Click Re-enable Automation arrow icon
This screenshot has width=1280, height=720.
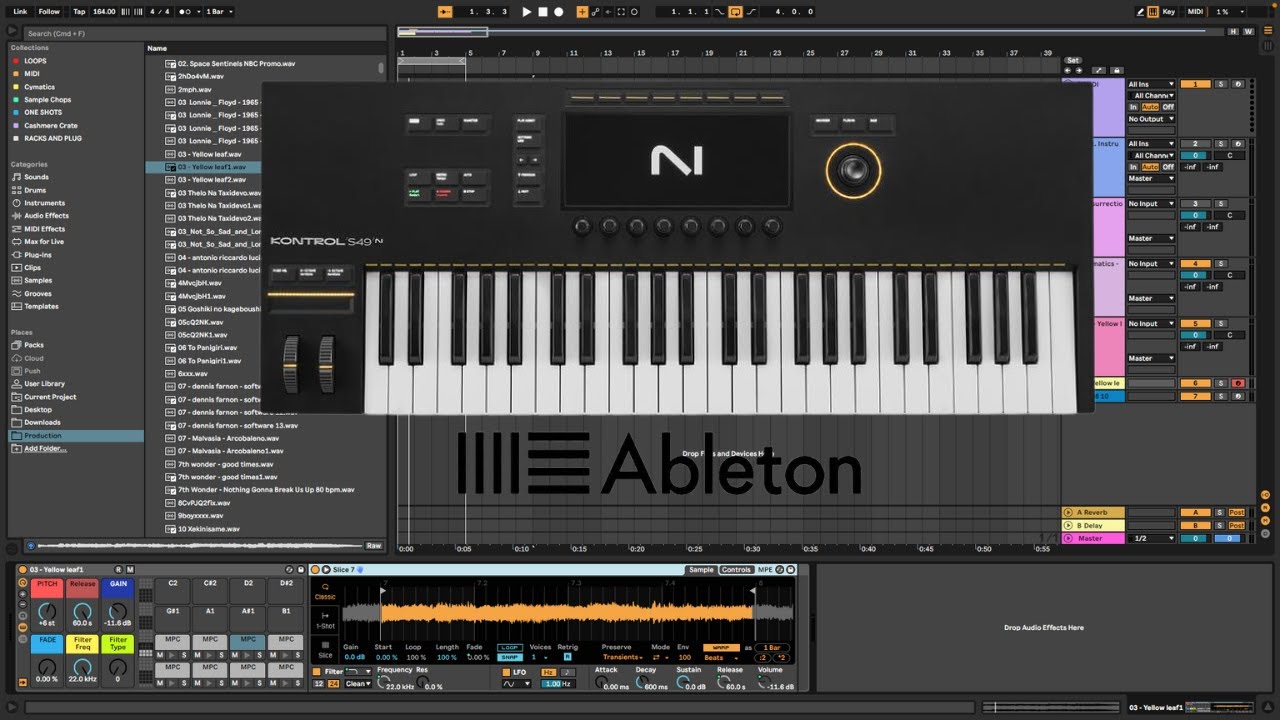608,12
